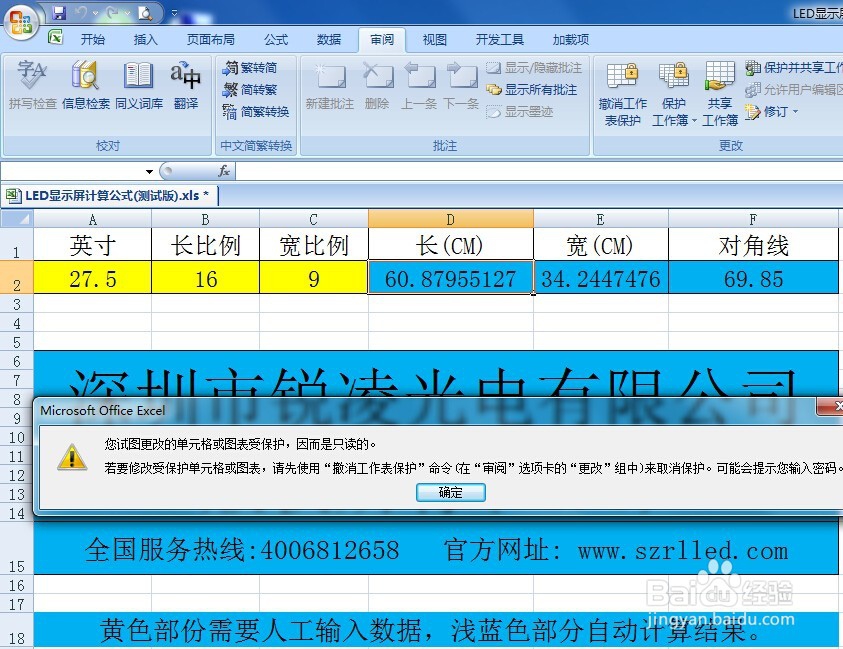The height and width of the screenshot is (649, 843).
Task: Click 保护并共享工作簿 option
Action: [x=794, y=68]
